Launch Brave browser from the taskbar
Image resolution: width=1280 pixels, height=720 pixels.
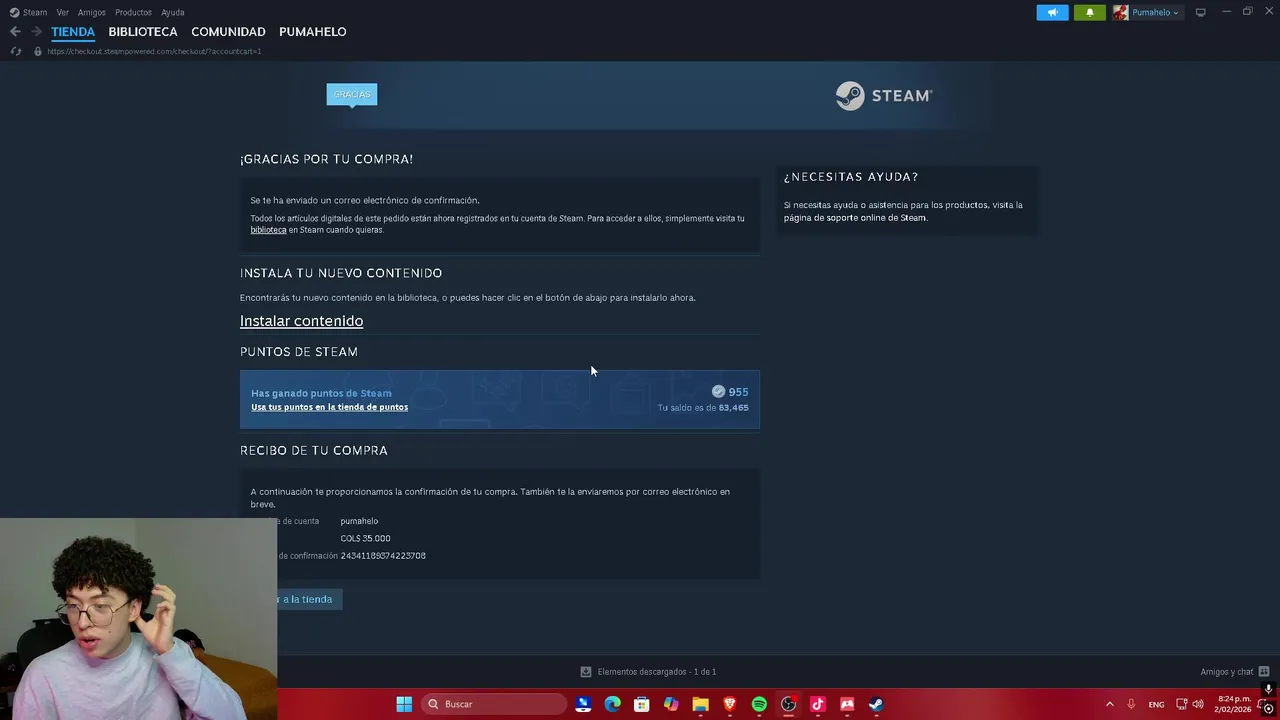click(730, 704)
